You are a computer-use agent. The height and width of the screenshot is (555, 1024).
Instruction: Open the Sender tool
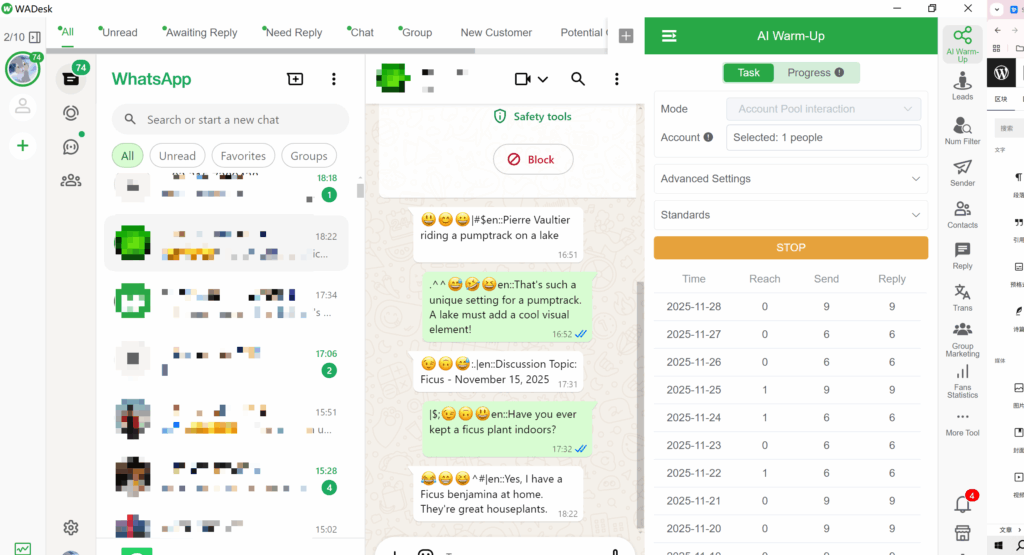click(x=962, y=171)
